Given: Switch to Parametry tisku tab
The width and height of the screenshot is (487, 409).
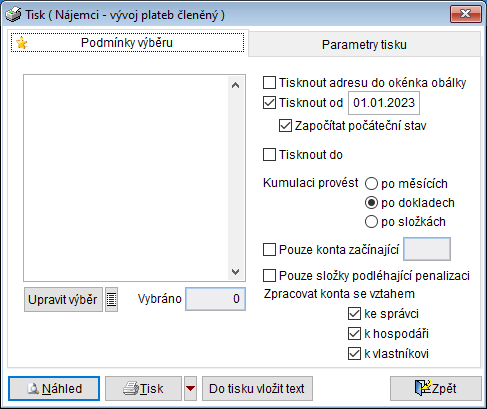Looking at the screenshot, I should pos(364,44).
